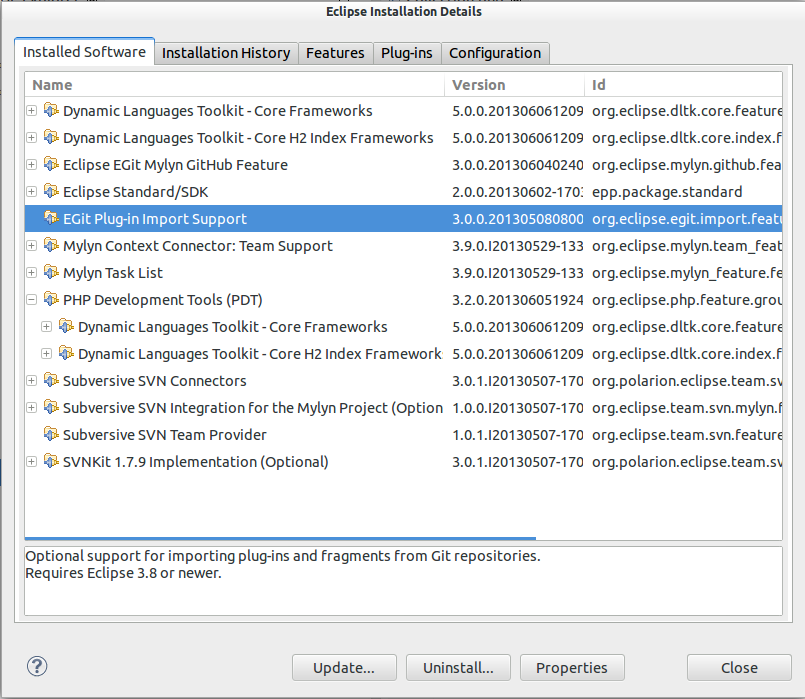Image resolution: width=805 pixels, height=699 pixels.
Task: Select Eclipse Standard/SDK entry
Action: point(404,192)
